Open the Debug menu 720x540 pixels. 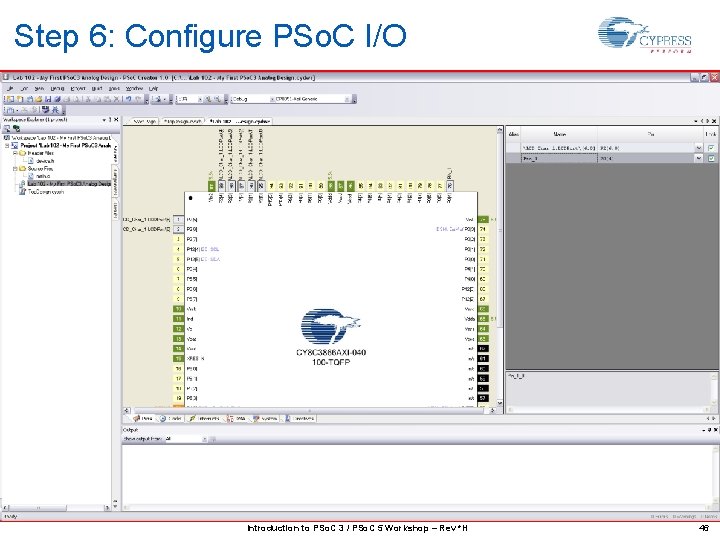tap(57, 88)
